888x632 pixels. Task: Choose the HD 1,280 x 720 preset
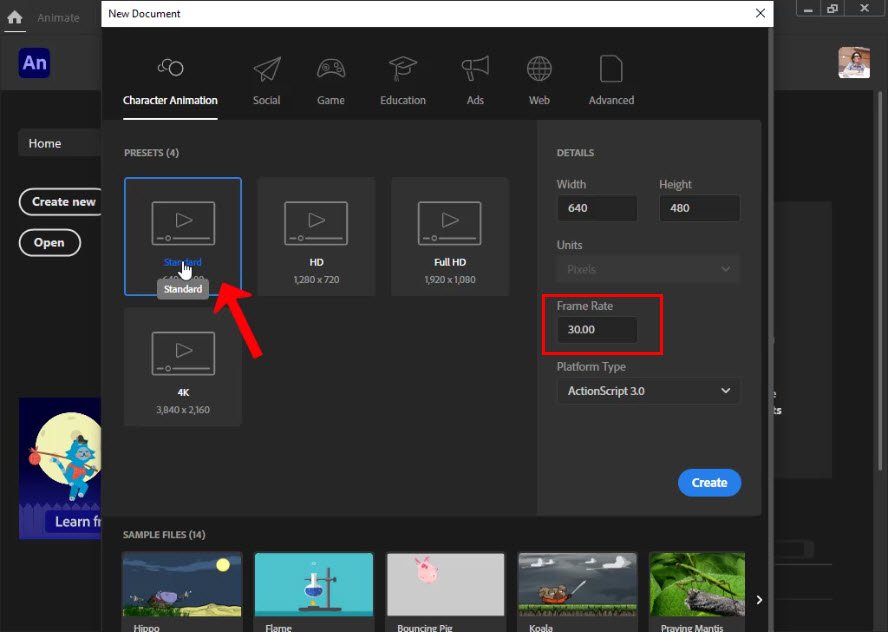tap(316, 236)
